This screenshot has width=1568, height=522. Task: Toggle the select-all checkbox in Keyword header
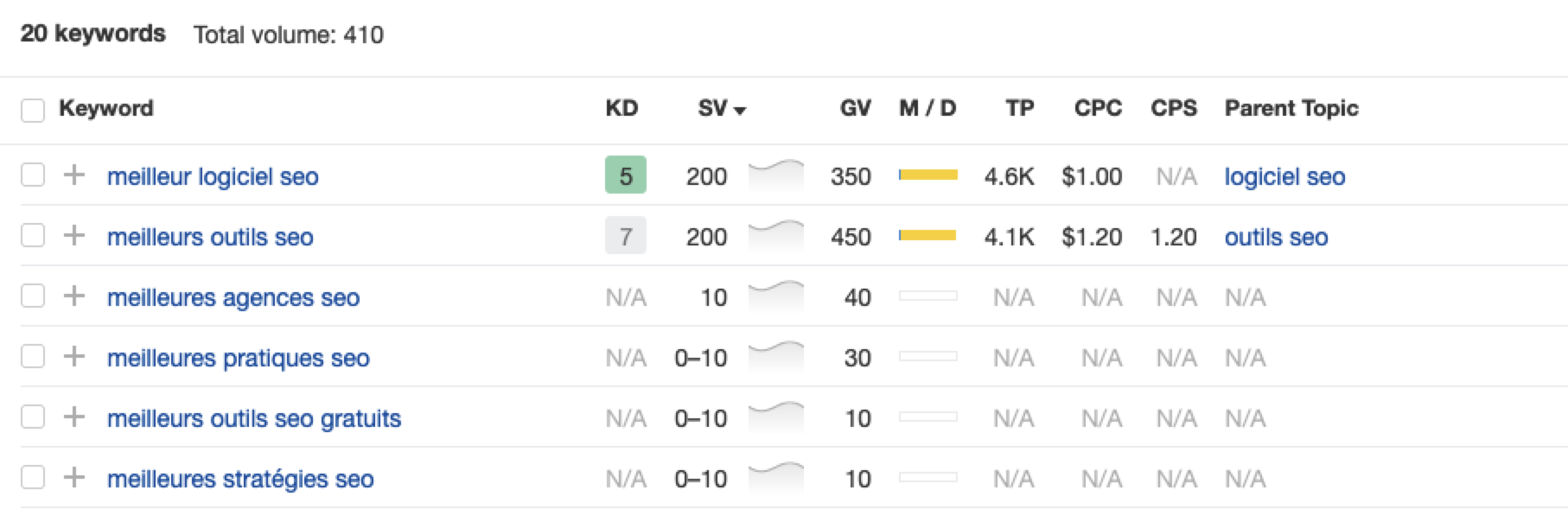click(x=33, y=110)
